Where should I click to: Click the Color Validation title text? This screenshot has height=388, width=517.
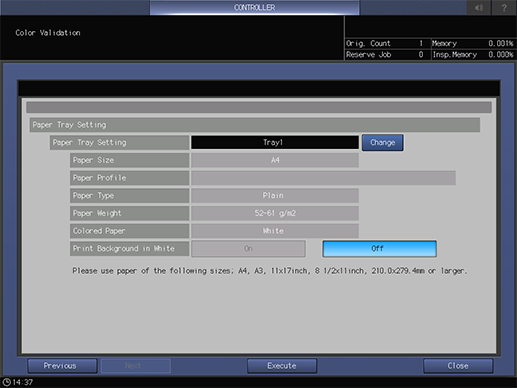(x=48, y=33)
